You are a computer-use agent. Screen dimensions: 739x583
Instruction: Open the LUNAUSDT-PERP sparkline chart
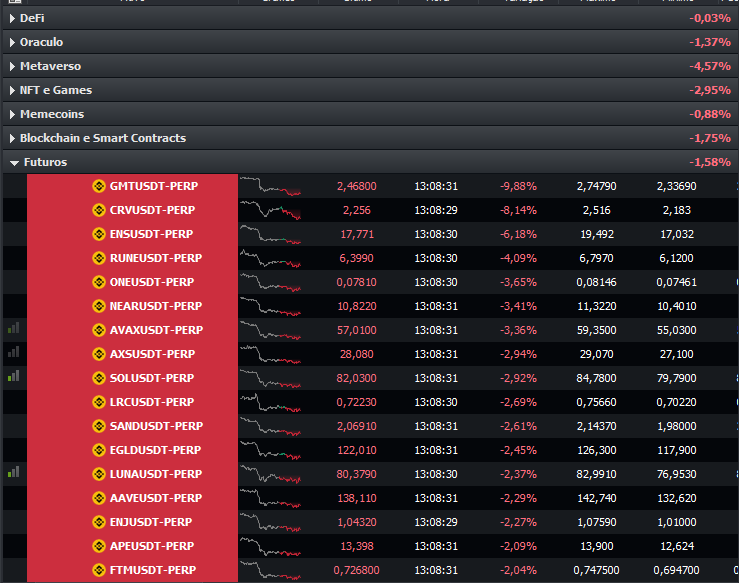point(270,474)
